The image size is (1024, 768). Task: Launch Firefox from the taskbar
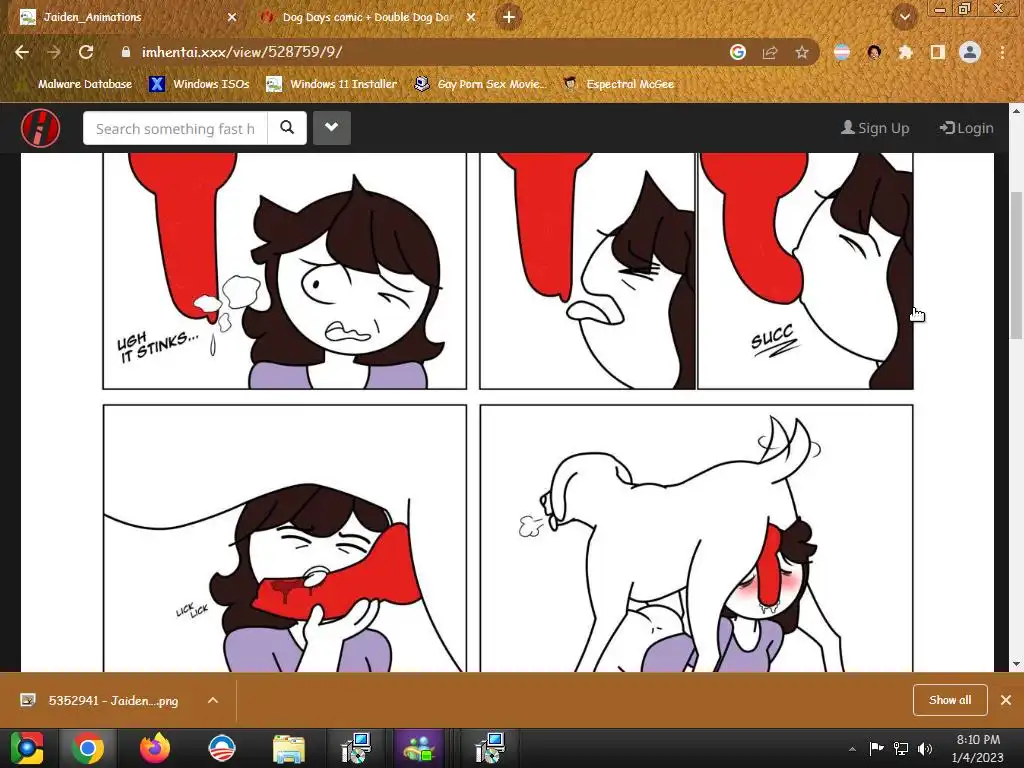coord(155,748)
